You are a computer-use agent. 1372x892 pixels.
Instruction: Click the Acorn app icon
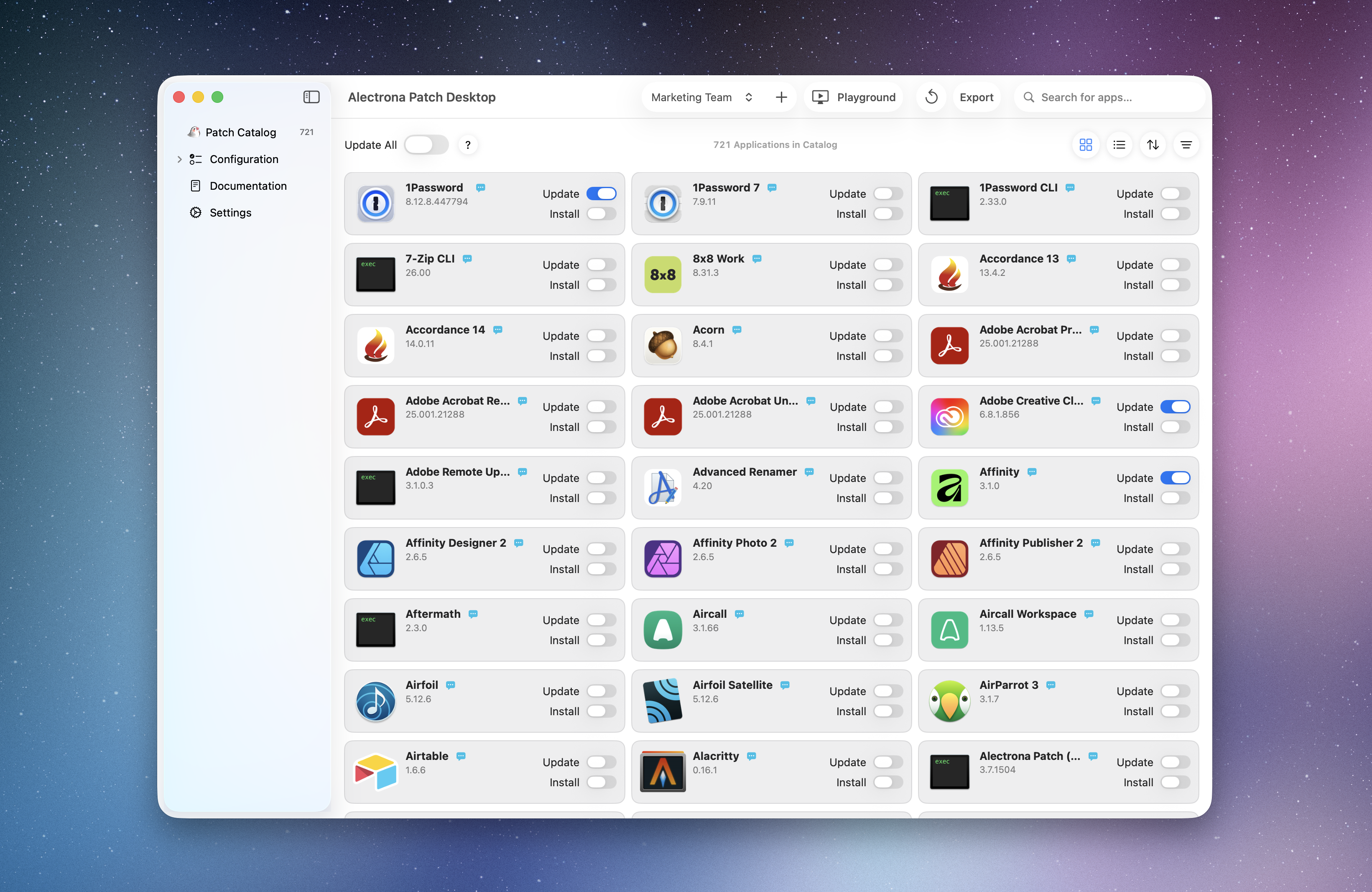(662, 345)
